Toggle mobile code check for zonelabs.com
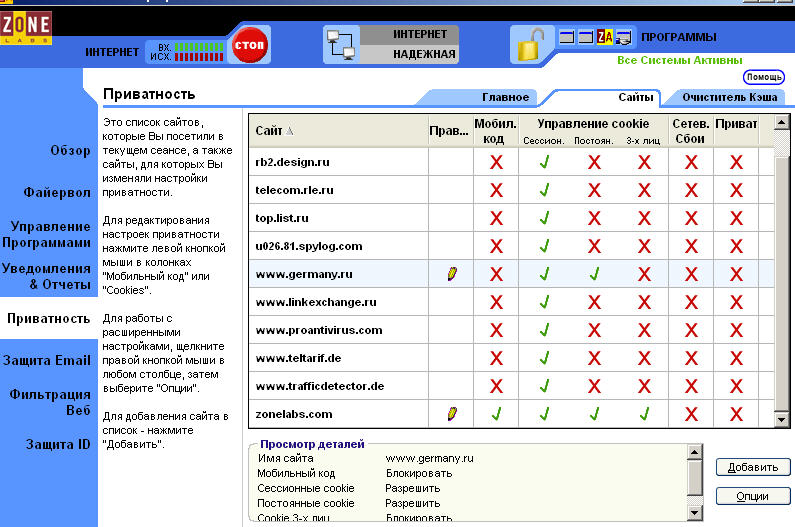Screen dimensions: 795x527 click(x=496, y=414)
